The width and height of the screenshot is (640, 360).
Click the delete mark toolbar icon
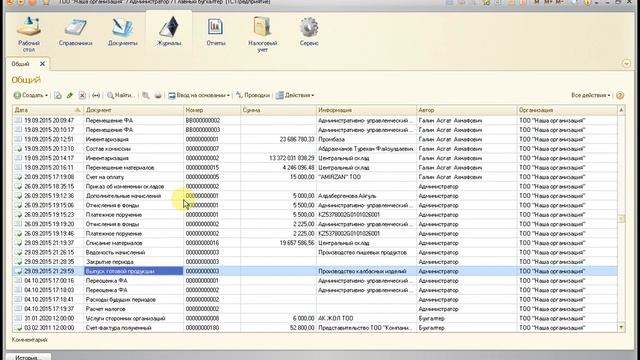(82, 95)
